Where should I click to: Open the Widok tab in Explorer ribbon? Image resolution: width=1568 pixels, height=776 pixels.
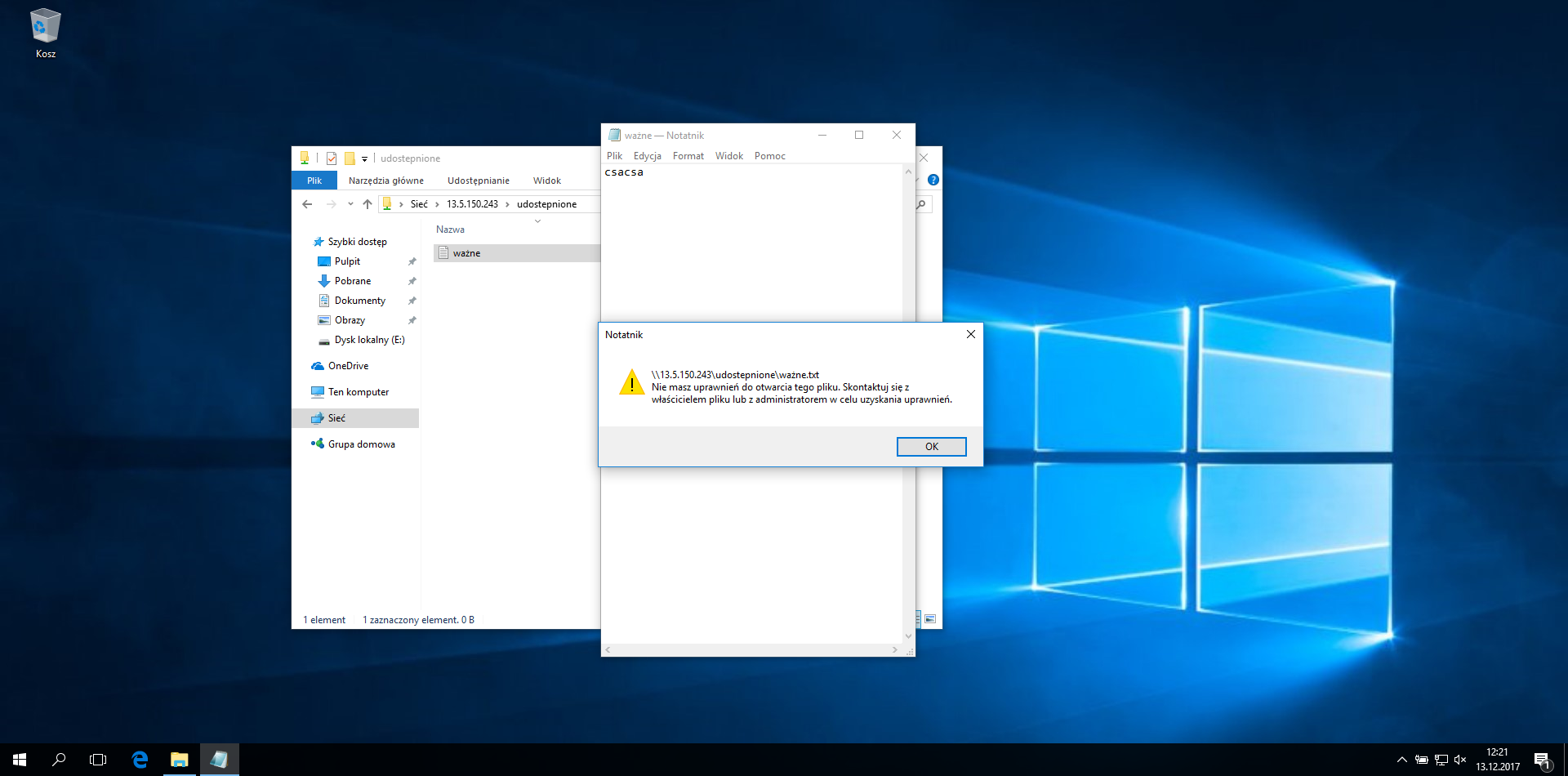tap(546, 181)
